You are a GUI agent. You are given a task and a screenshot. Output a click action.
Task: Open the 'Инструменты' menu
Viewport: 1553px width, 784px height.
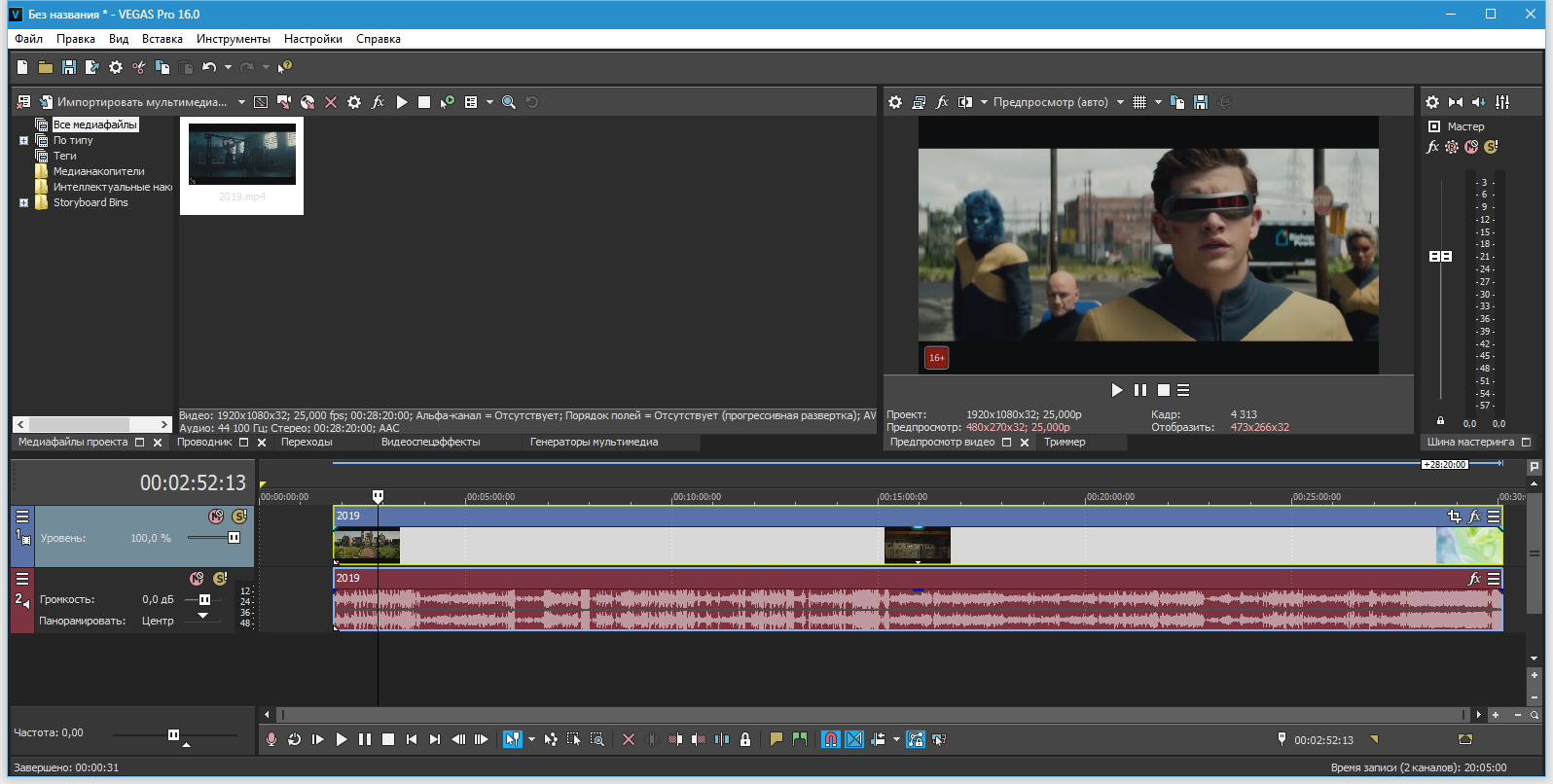click(x=234, y=39)
